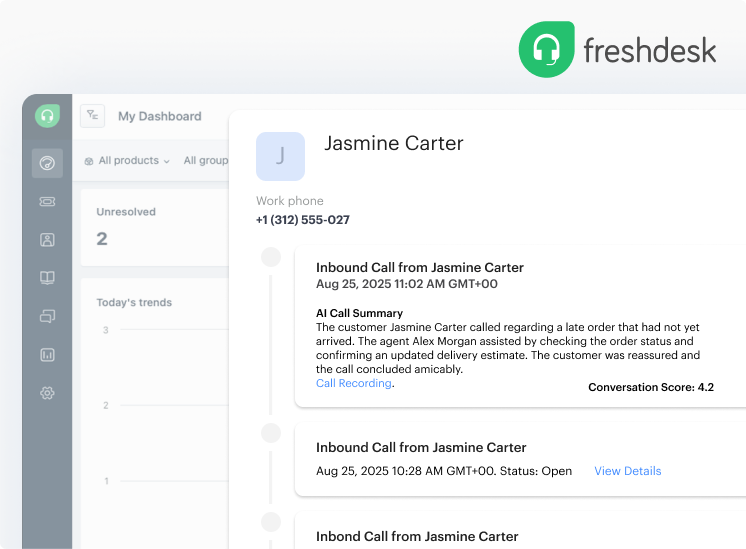Open the Dashboard icon in the sidebar
The image size is (746, 549).
coord(47,163)
